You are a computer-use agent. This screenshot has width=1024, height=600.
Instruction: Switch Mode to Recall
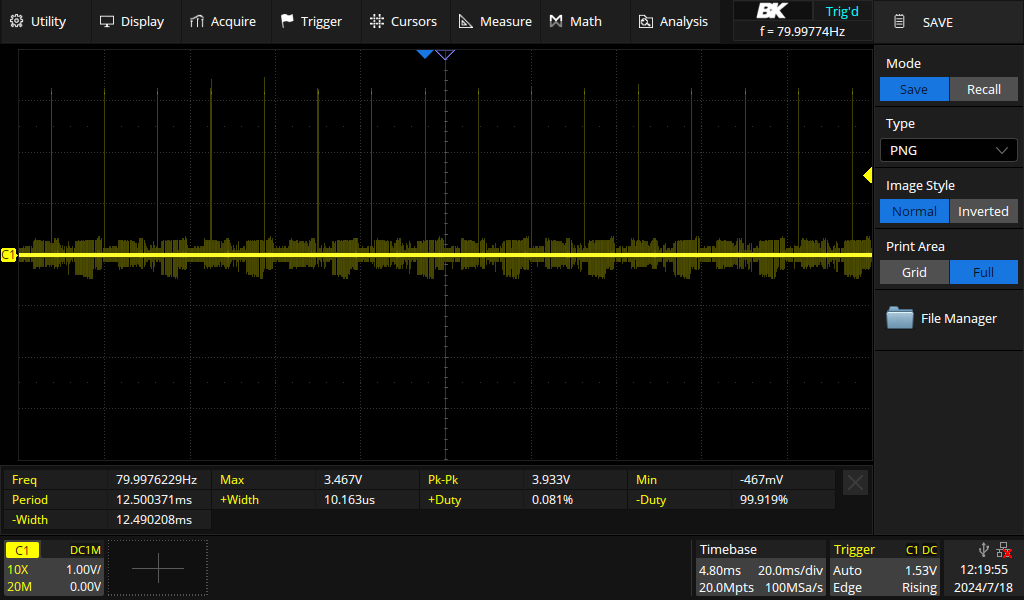coord(983,89)
